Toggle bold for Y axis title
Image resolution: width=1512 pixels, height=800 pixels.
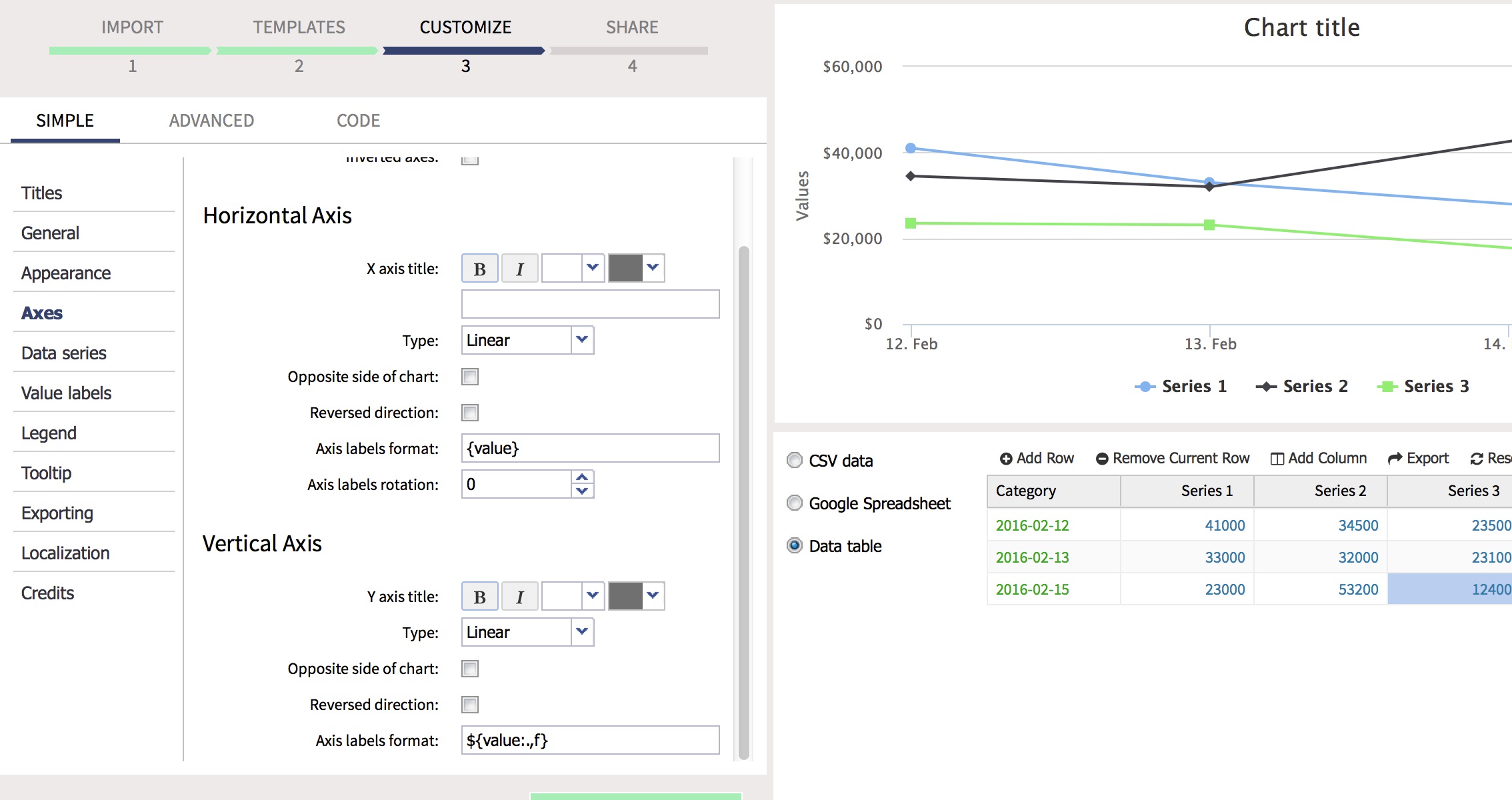point(479,597)
